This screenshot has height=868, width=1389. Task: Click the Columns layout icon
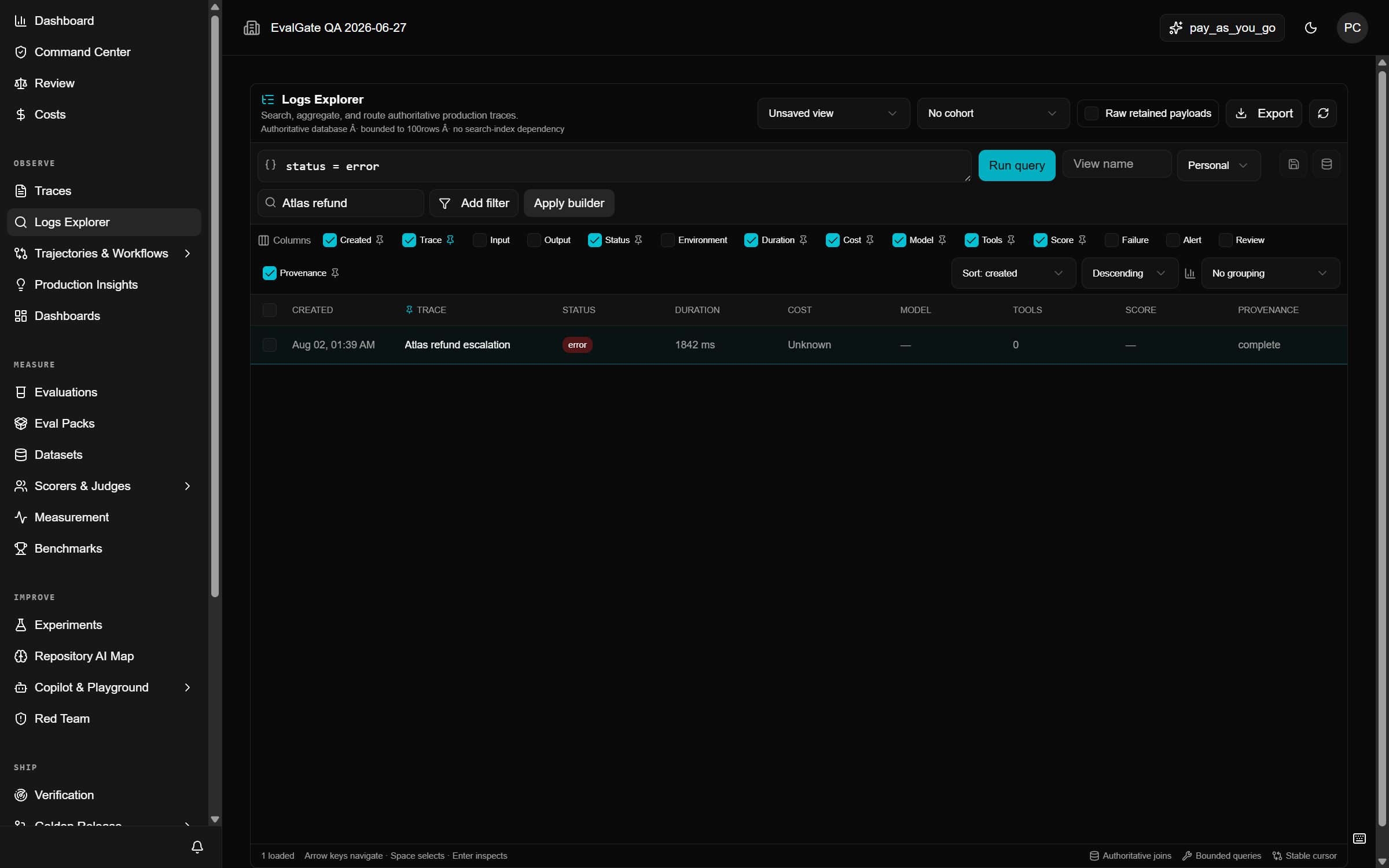click(x=263, y=240)
